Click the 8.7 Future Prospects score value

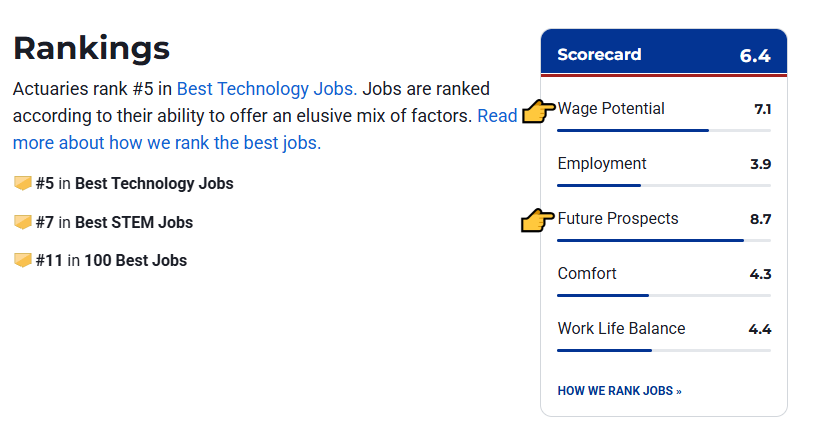[760, 219]
